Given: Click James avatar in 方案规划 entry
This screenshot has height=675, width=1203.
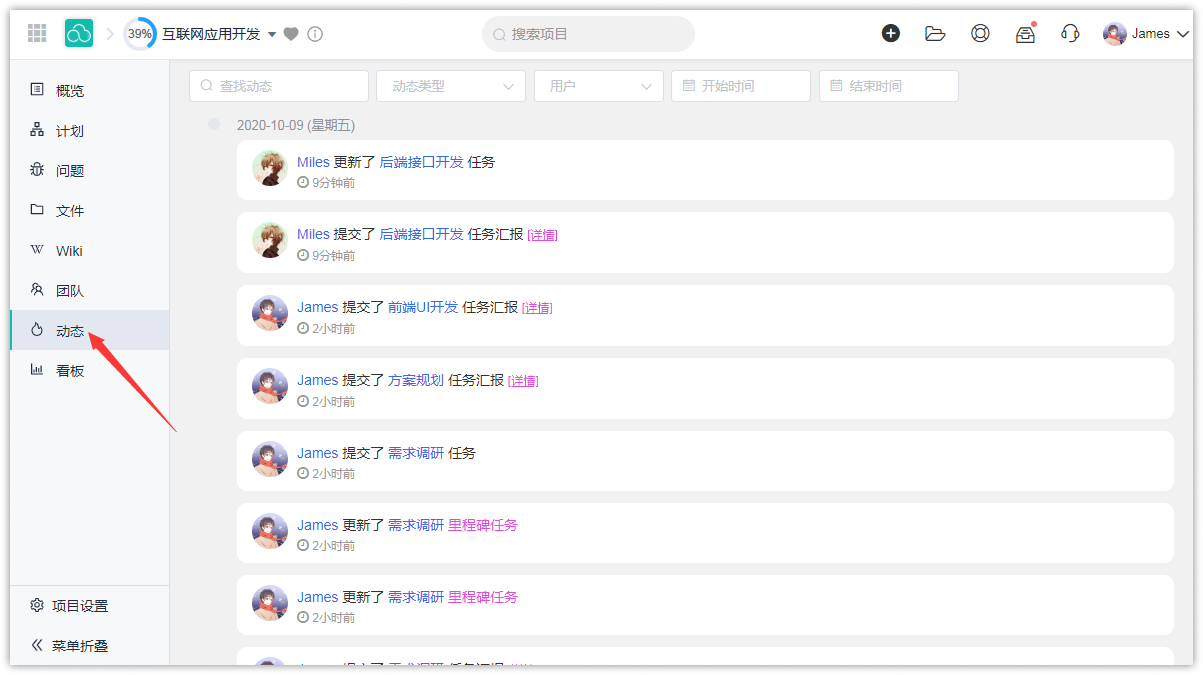Looking at the screenshot, I should coord(270,386).
